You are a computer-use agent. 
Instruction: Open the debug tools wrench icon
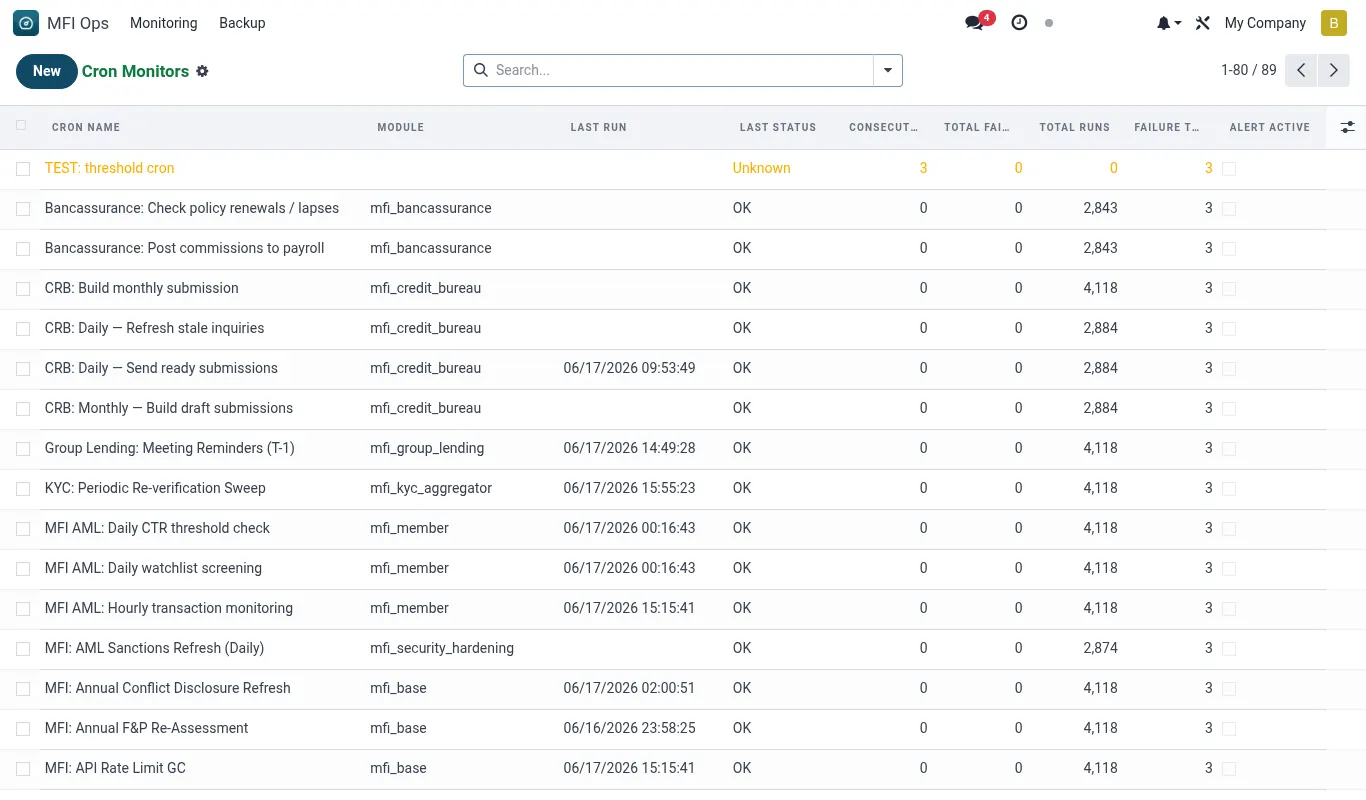[1202, 23]
